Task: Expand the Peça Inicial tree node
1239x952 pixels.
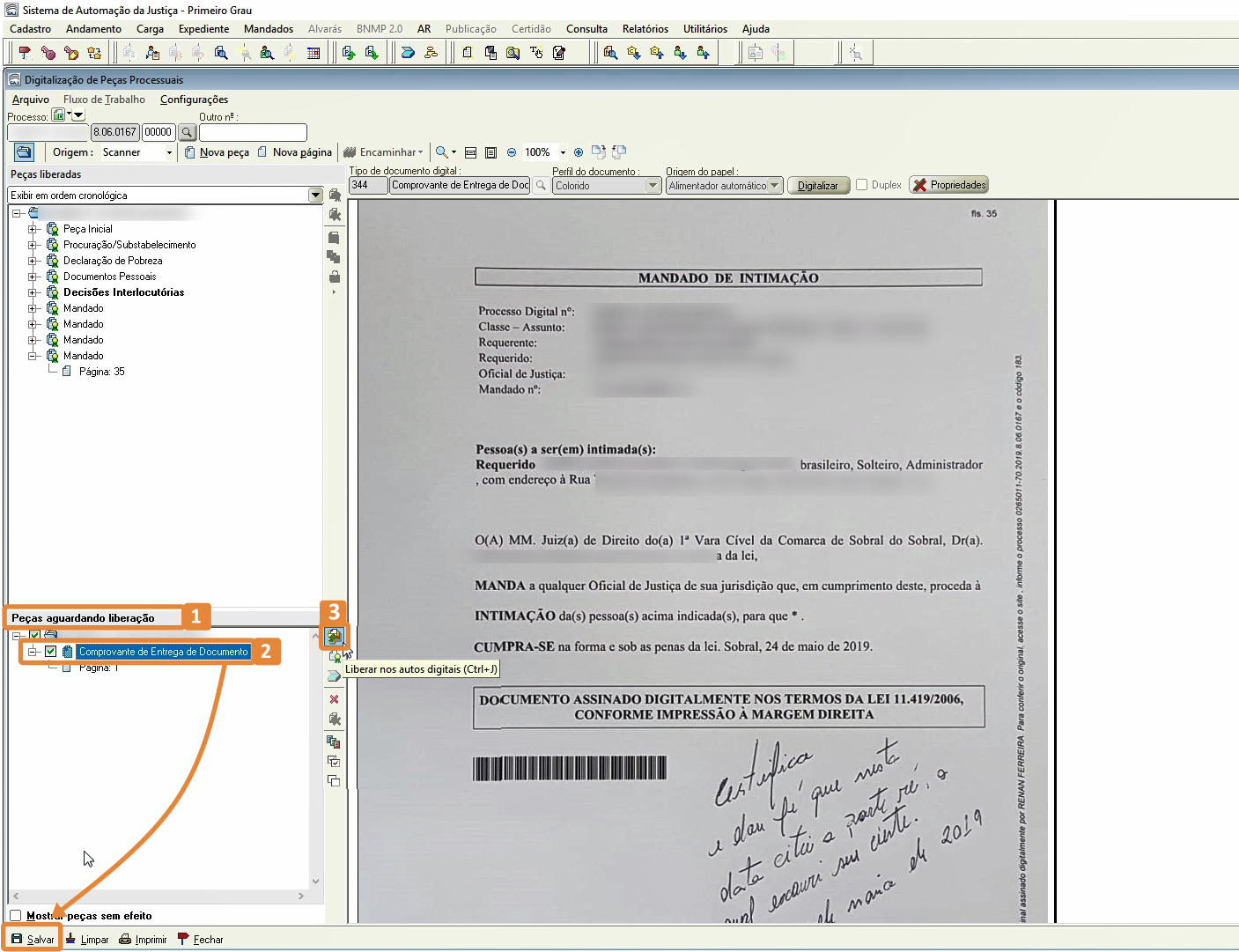Action: (33, 229)
